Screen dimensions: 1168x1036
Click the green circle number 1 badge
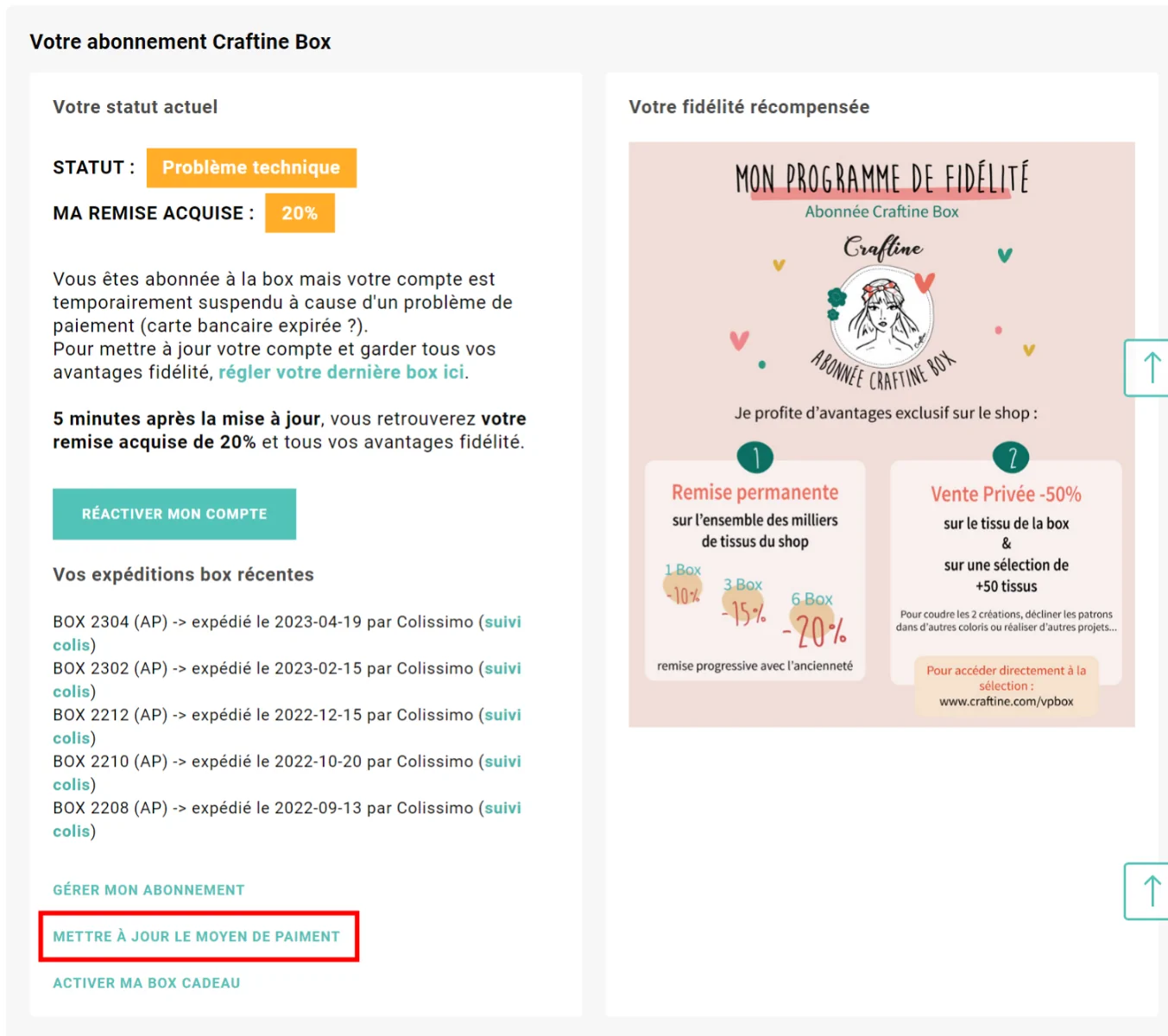click(755, 458)
